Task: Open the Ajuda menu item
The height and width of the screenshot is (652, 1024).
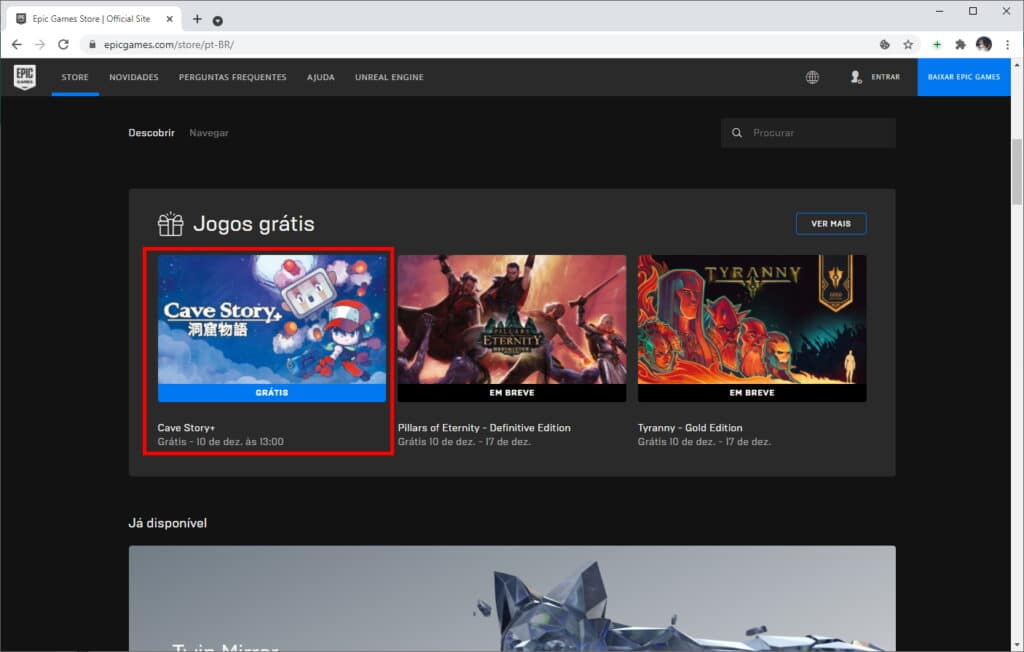Action: [321, 77]
